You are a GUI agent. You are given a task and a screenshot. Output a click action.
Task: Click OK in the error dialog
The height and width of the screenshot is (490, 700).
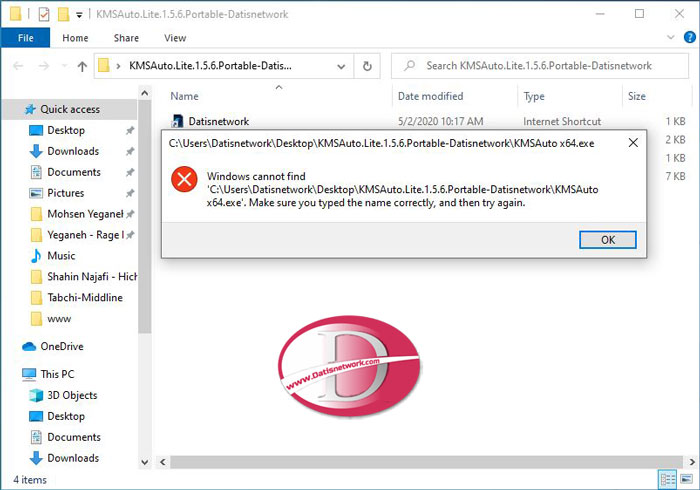[x=608, y=240]
